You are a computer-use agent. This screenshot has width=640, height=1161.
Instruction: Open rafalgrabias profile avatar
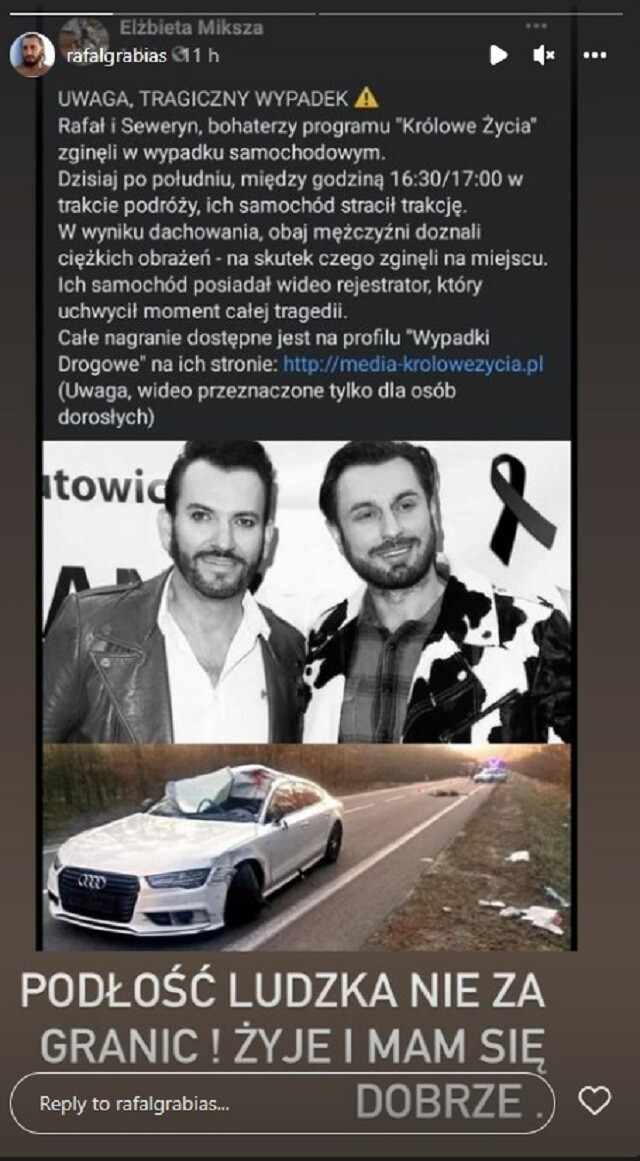[x=32, y=55]
